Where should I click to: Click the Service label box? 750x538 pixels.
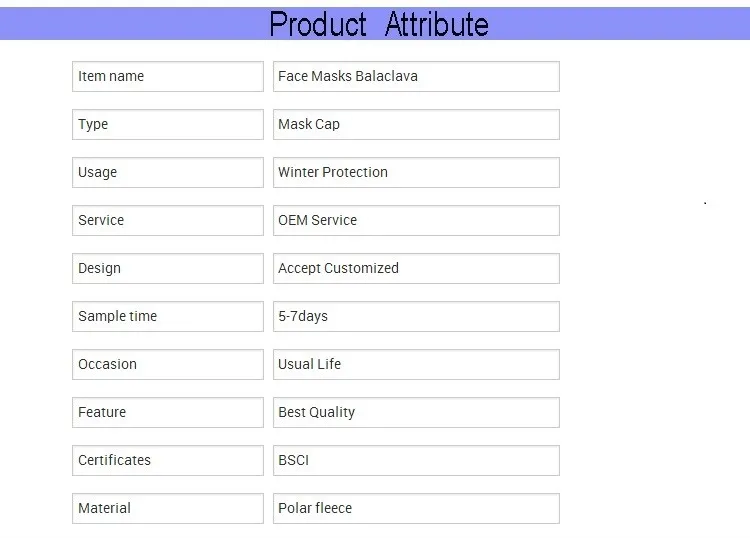point(167,221)
